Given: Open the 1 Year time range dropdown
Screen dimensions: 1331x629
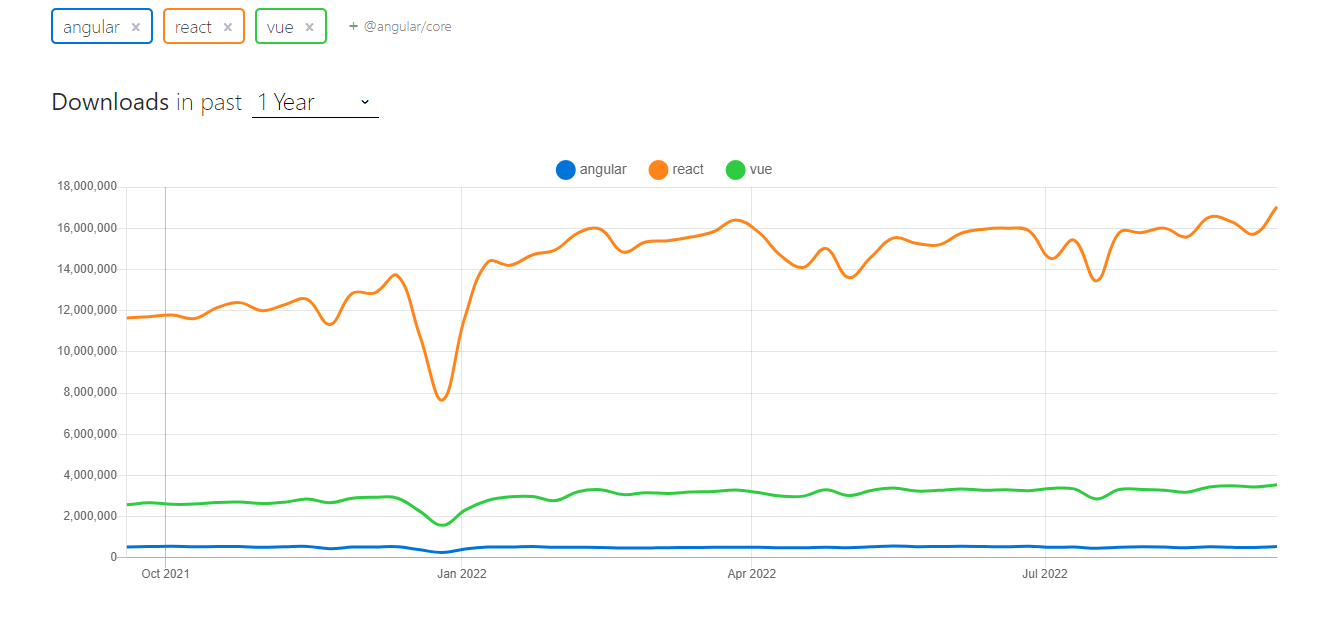Looking at the screenshot, I should tap(314, 102).
